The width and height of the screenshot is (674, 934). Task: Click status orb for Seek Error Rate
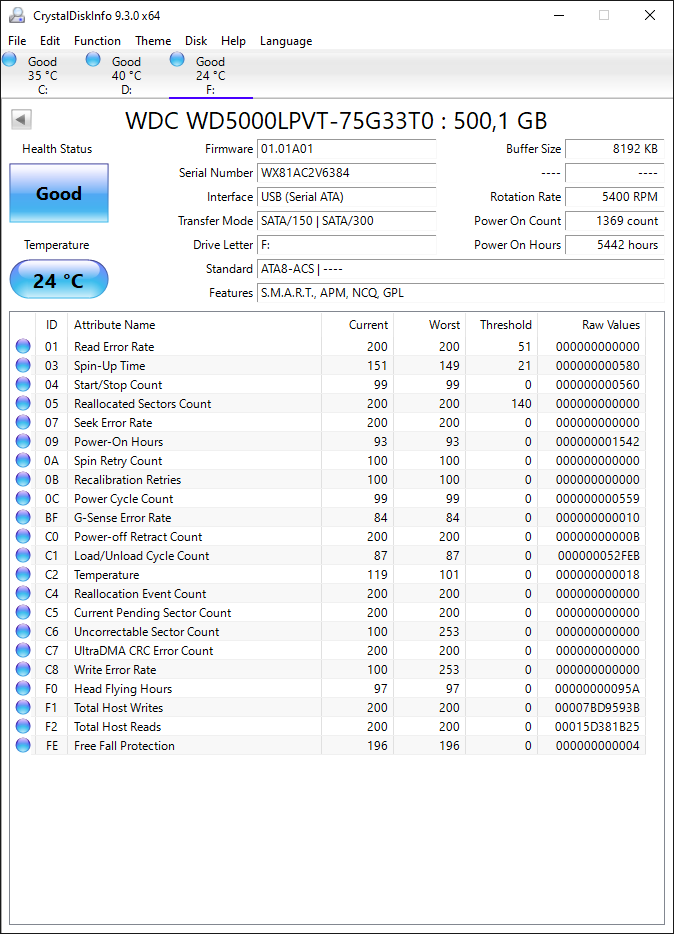tap(23, 422)
